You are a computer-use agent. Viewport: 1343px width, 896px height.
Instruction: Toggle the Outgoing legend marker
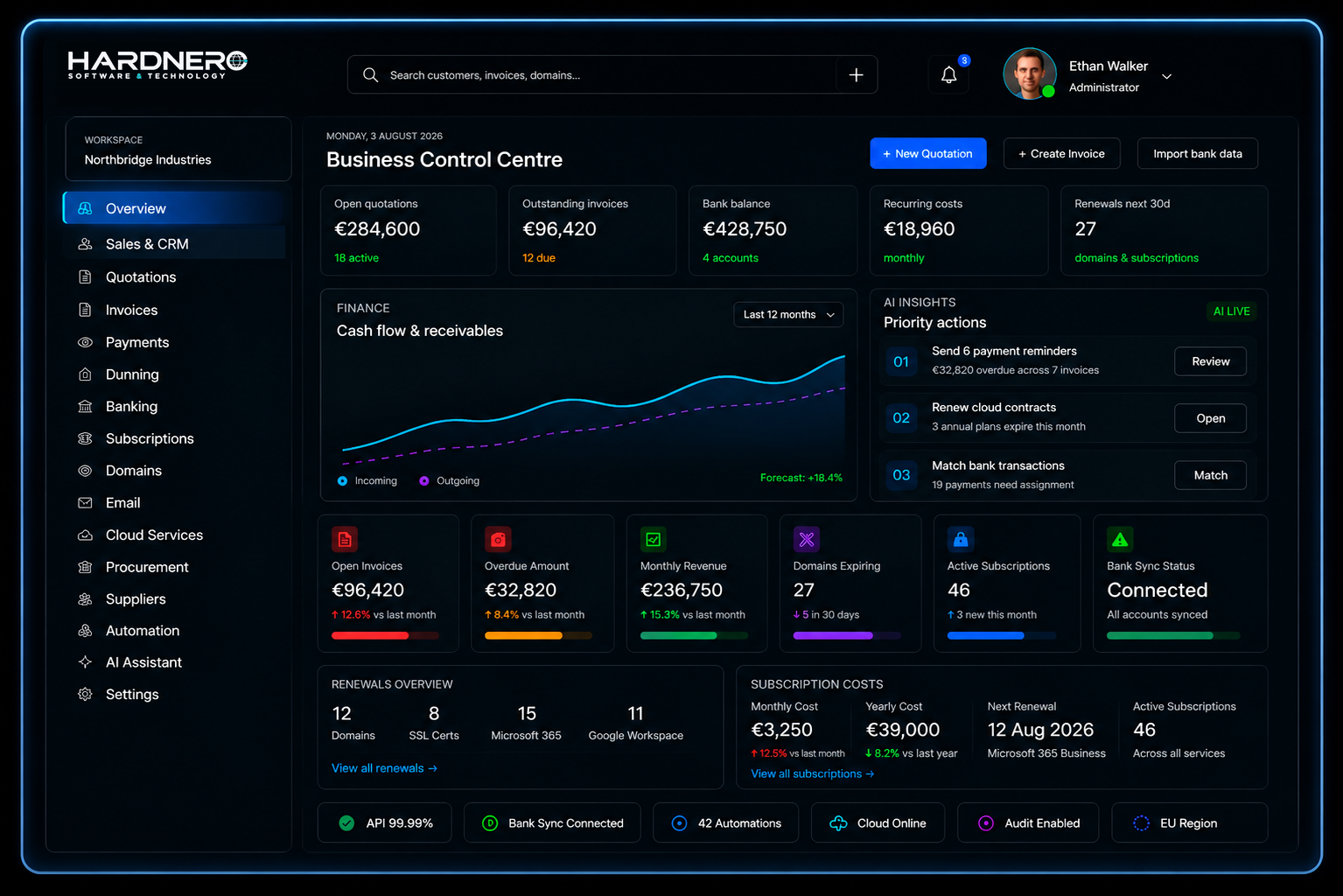[424, 481]
